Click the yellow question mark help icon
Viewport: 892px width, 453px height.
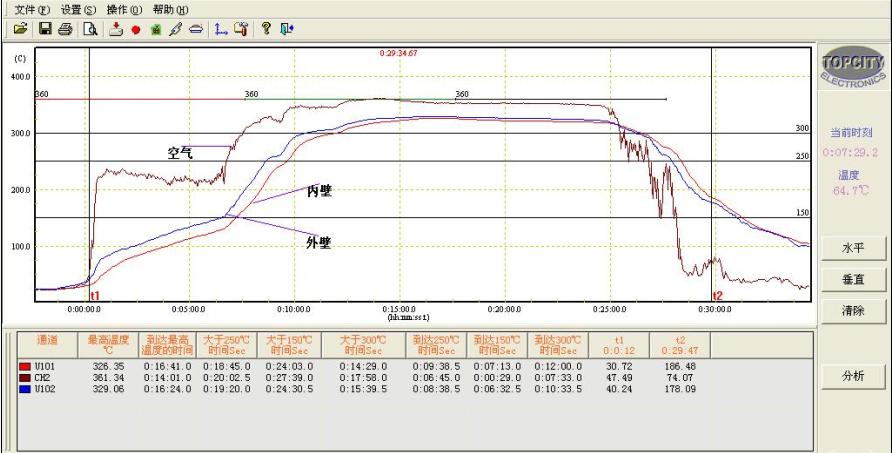(x=267, y=29)
